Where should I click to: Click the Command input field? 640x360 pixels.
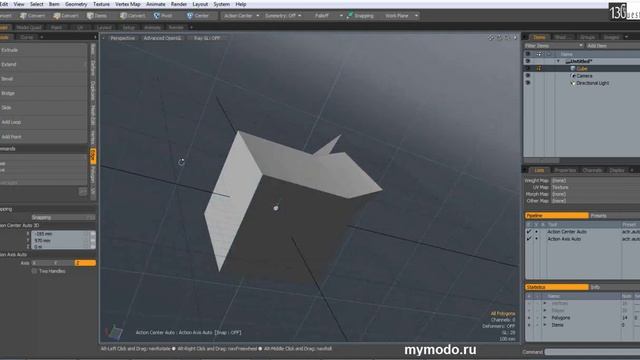[x=592, y=352]
